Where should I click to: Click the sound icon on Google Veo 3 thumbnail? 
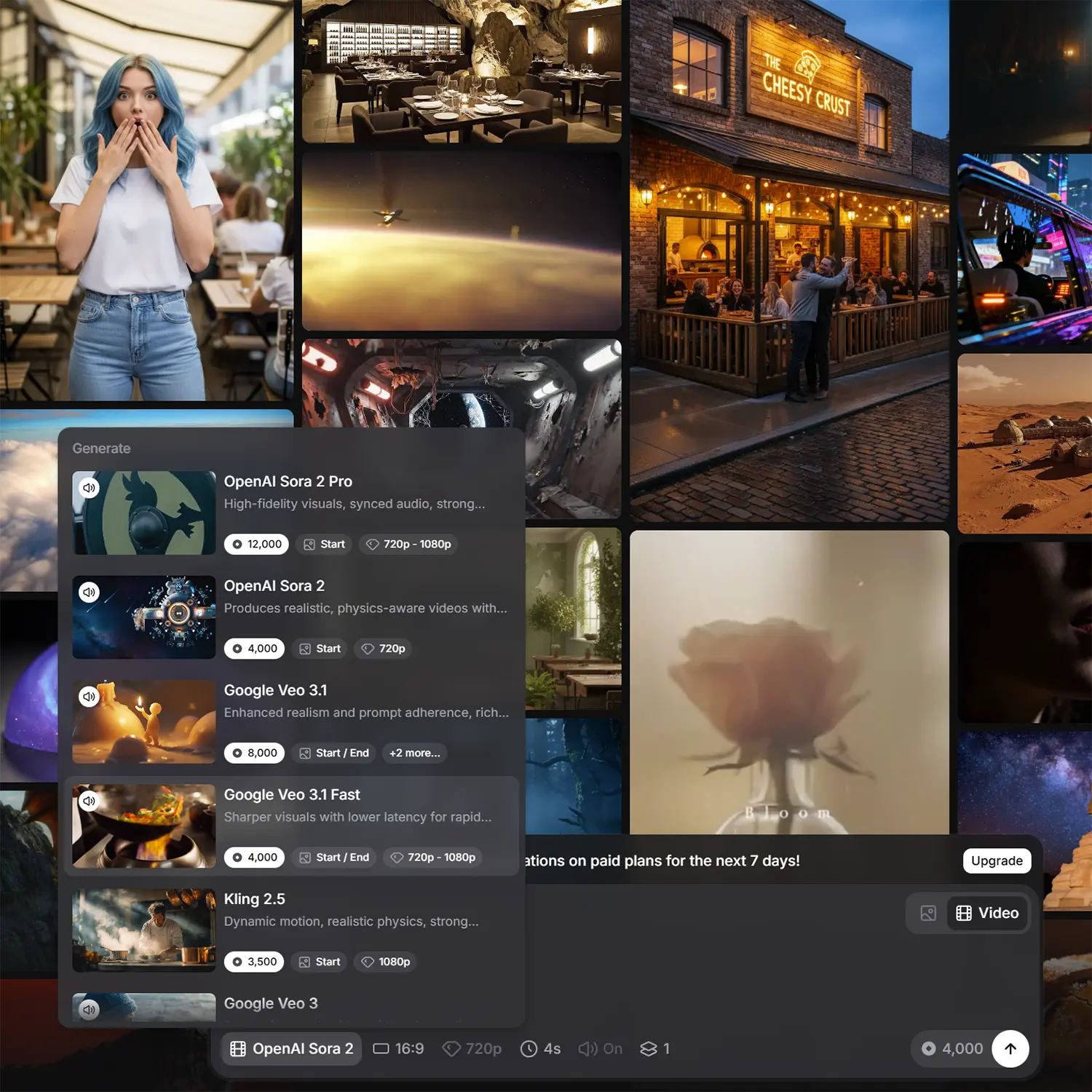(x=89, y=1009)
